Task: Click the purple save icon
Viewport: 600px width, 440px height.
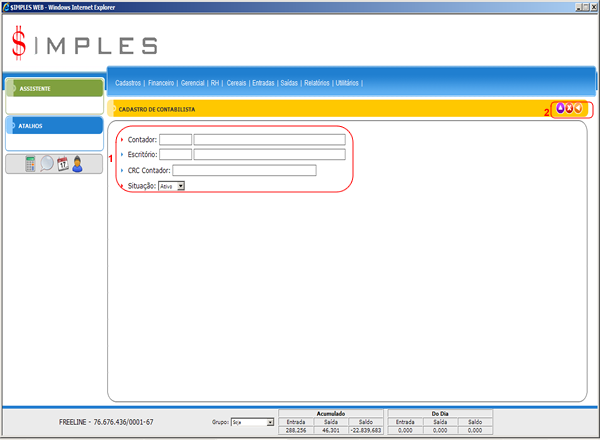Action: point(560,109)
